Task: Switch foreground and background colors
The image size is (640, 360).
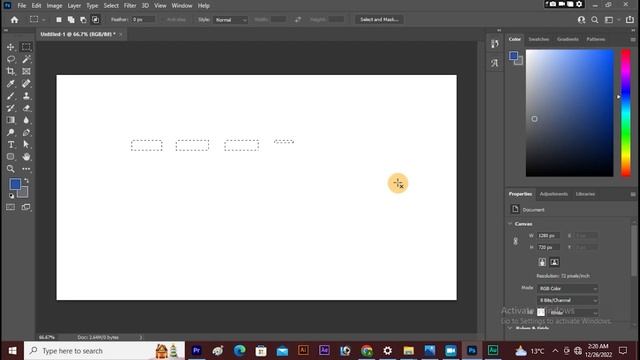Action: pyautogui.click(x=27, y=181)
